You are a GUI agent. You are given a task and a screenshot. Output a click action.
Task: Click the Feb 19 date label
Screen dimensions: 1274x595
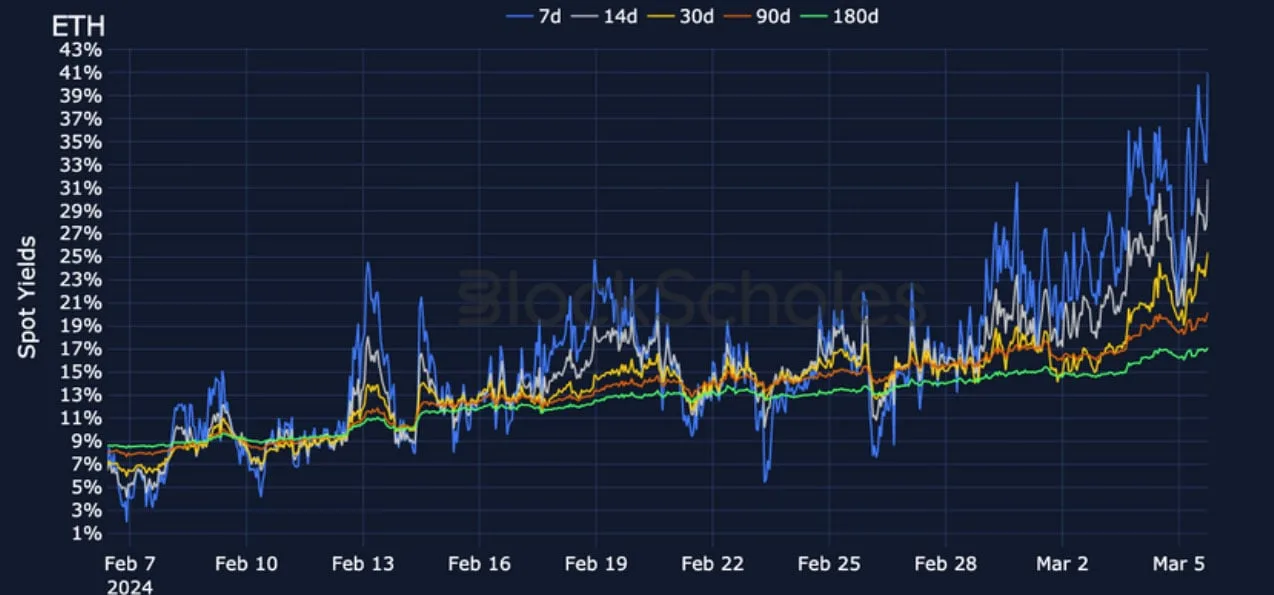[x=596, y=564]
